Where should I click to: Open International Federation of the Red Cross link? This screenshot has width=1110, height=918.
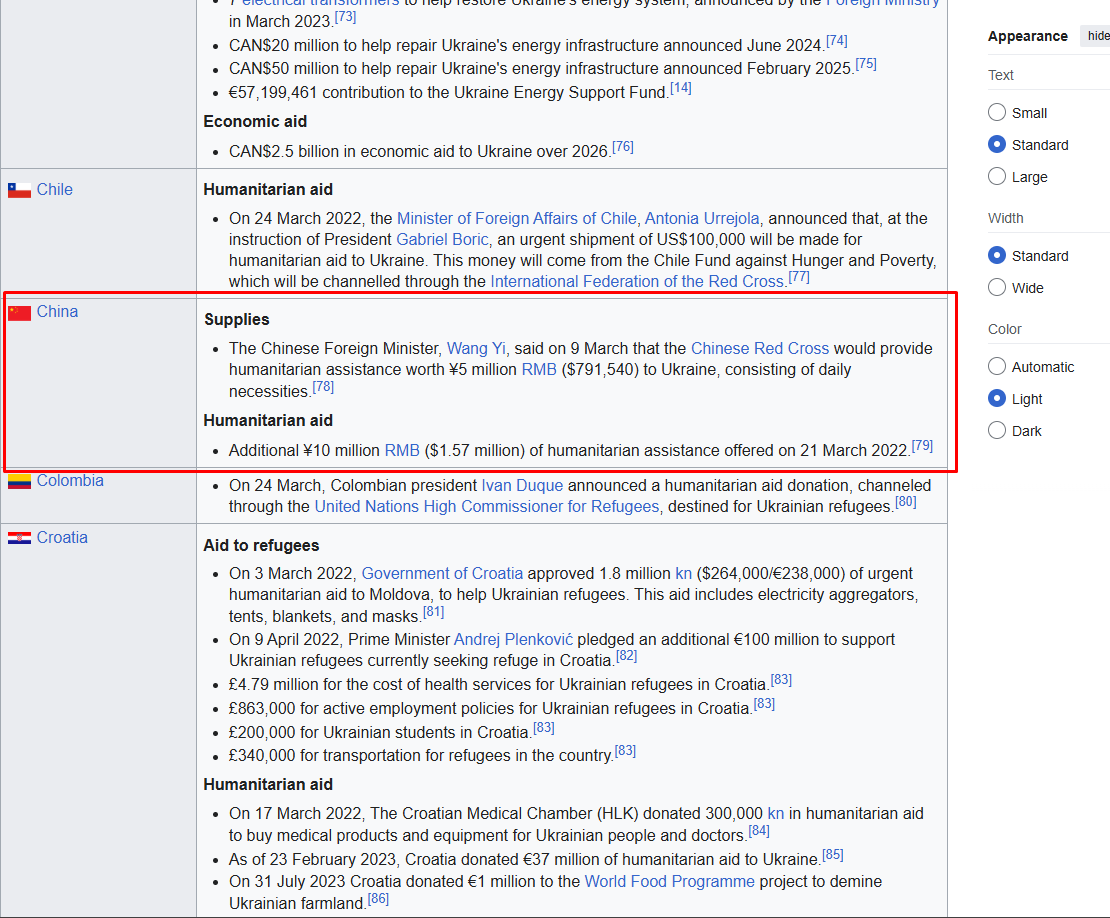coord(637,282)
